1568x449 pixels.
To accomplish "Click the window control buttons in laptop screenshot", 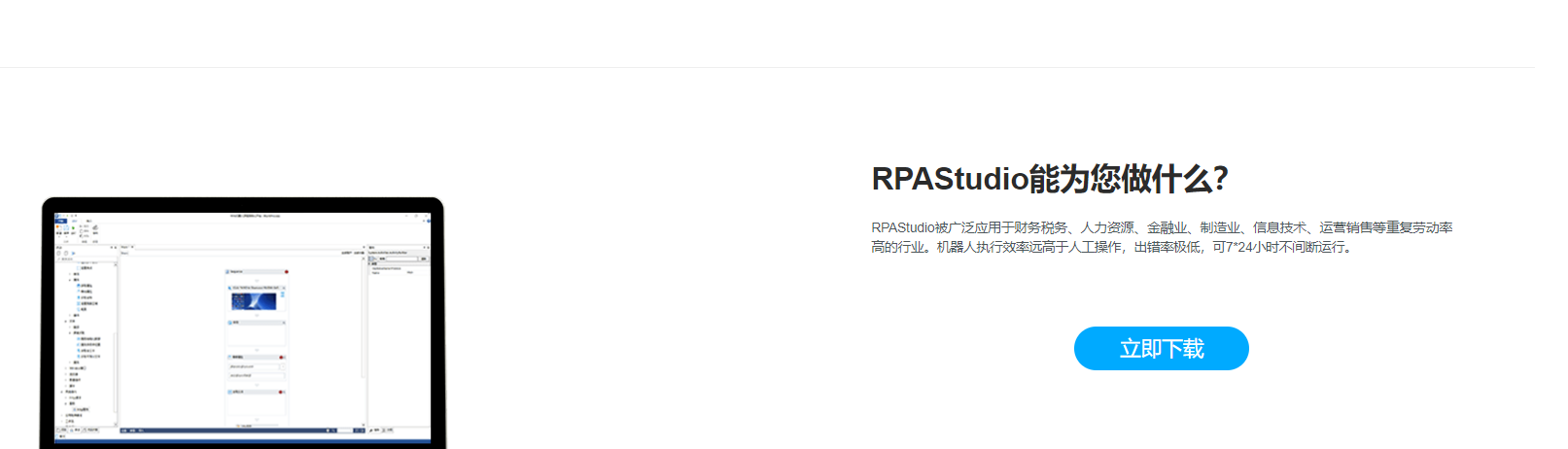I will (x=420, y=215).
